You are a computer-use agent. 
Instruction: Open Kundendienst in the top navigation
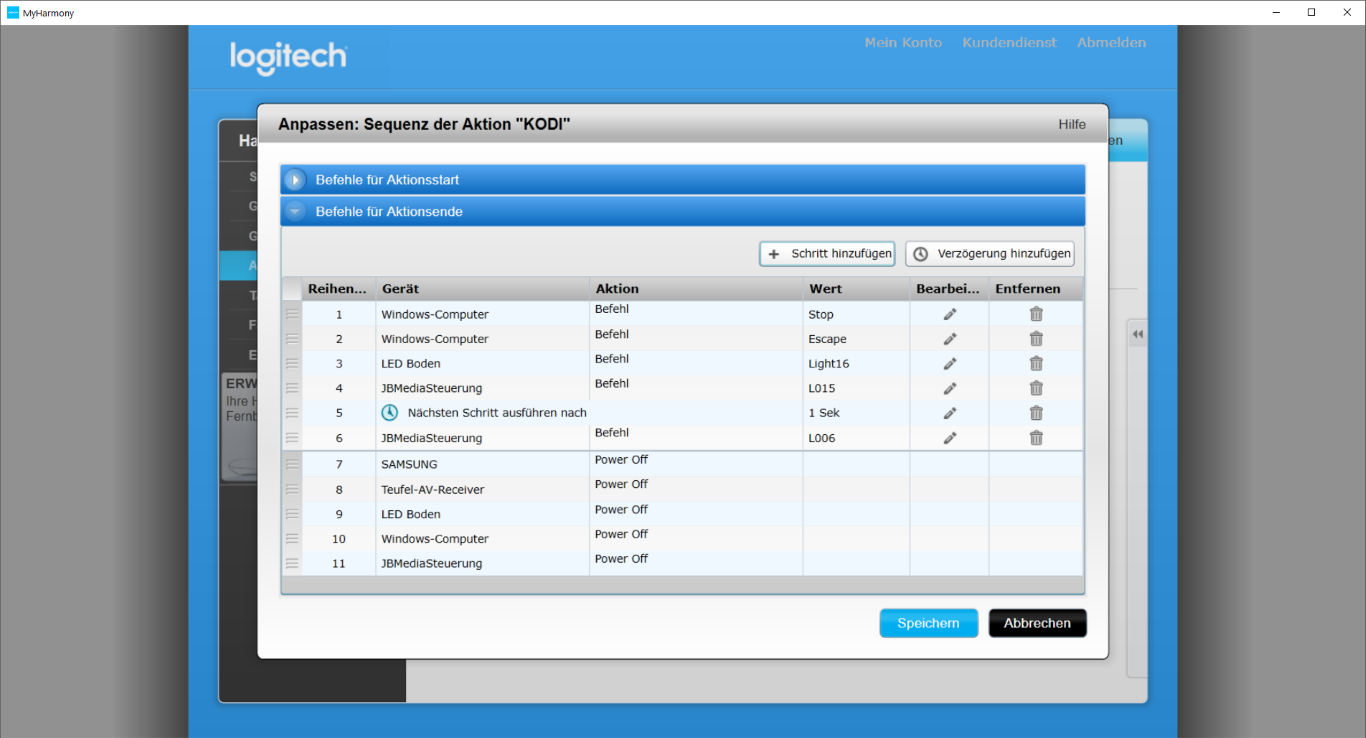point(1010,43)
